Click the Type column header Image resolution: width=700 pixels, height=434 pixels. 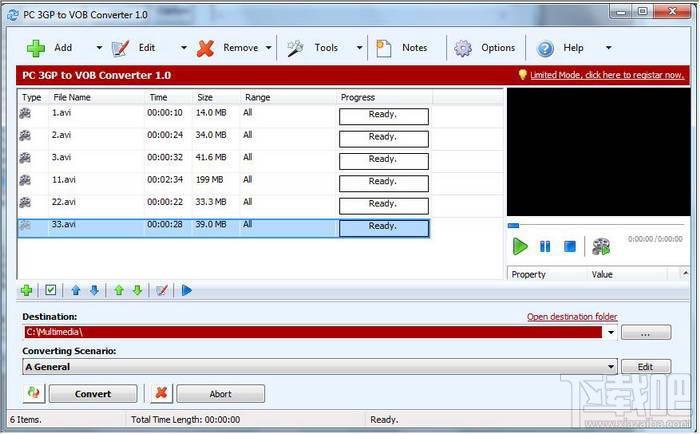coord(33,97)
